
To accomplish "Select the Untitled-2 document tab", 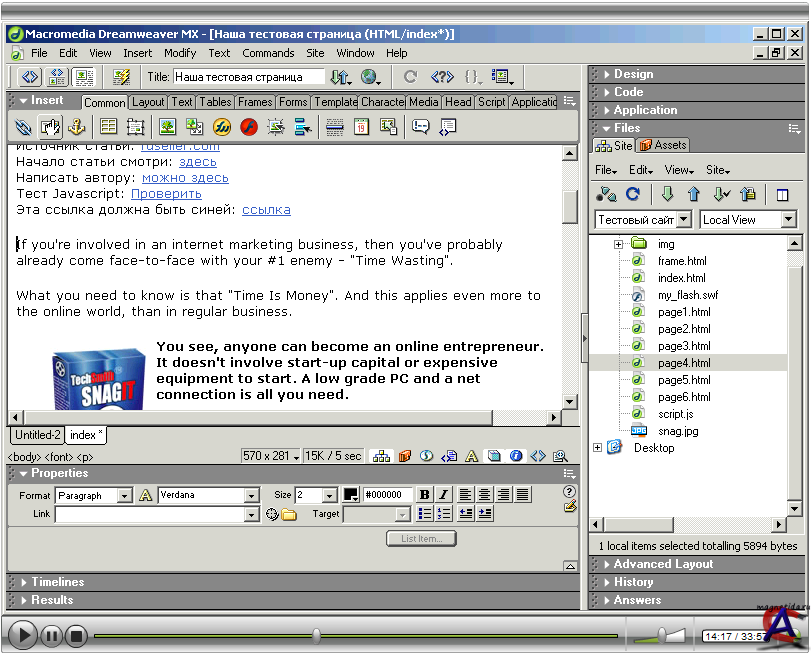I will (x=38, y=435).
